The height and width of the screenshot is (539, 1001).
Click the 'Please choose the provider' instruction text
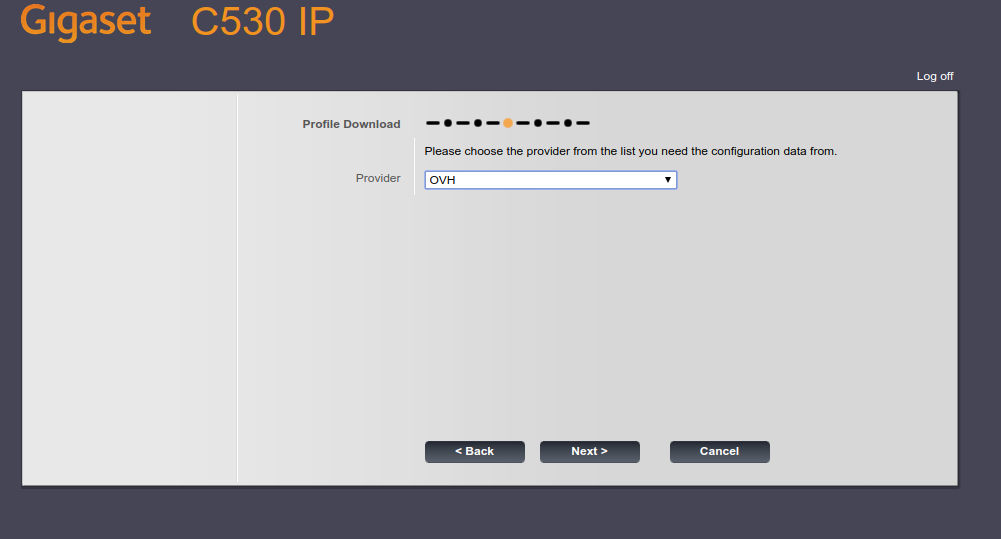630,152
